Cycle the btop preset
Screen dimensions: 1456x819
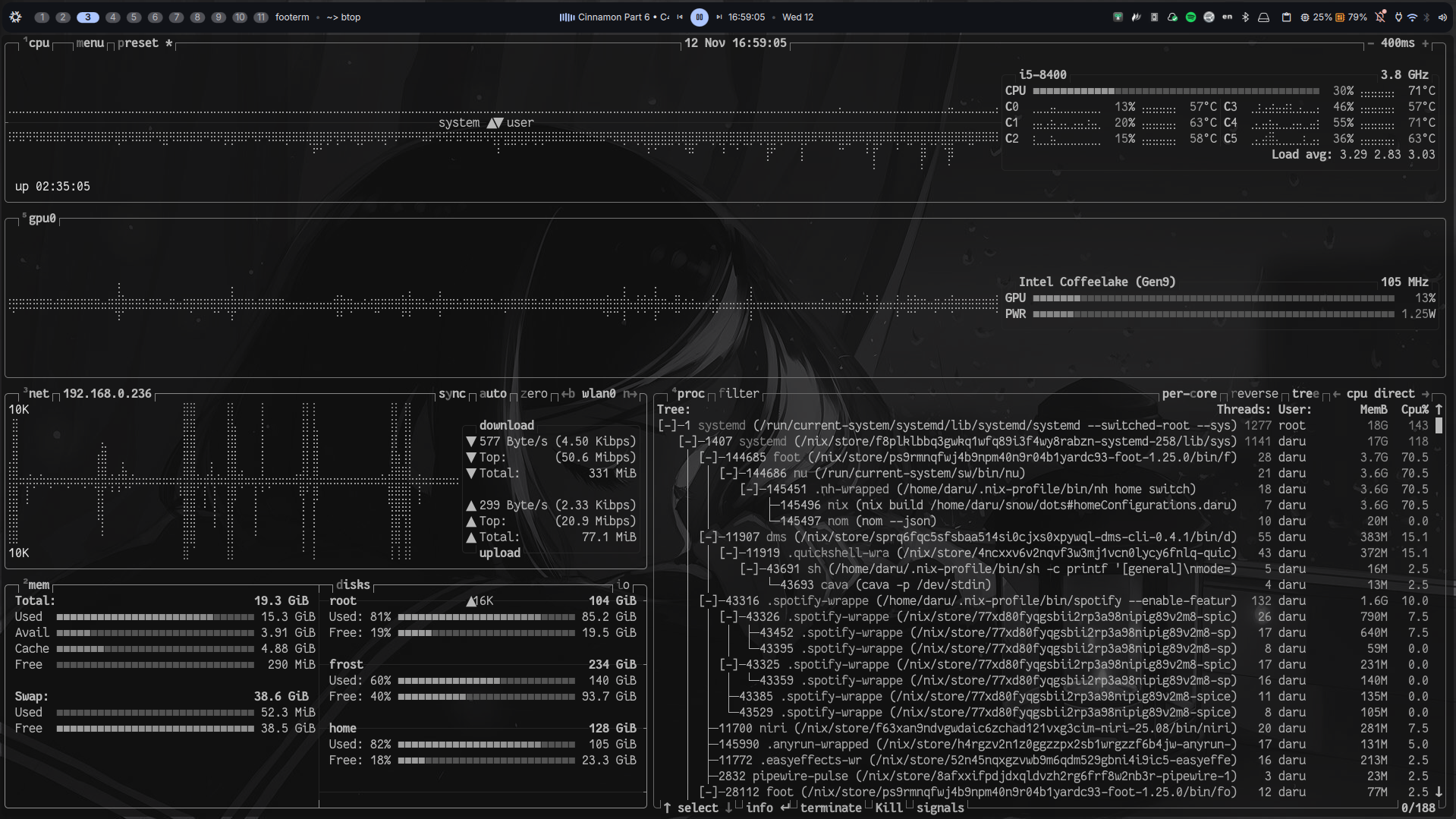pyautogui.click(x=145, y=43)
